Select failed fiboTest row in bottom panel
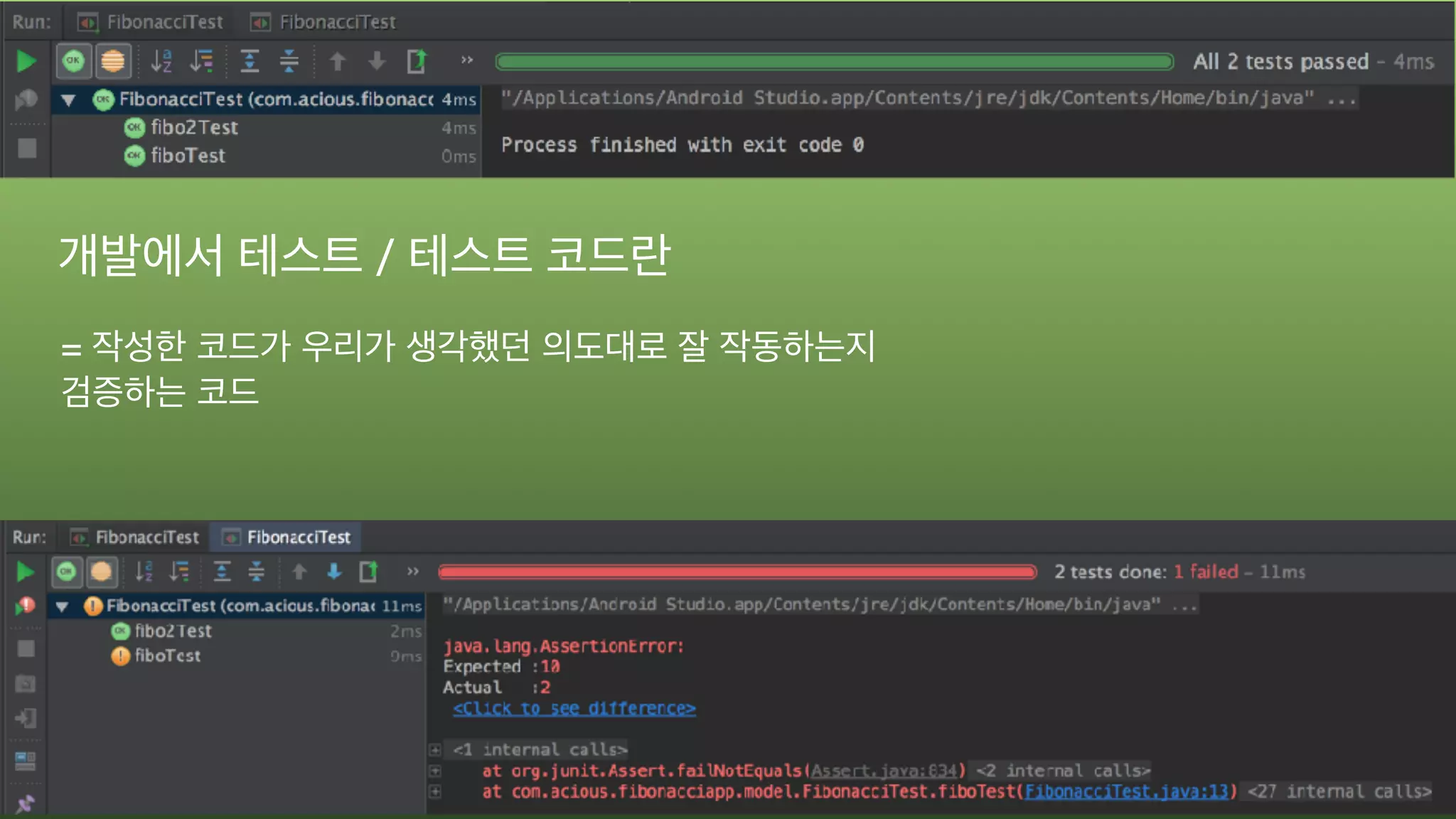This screenshot has height=819, width=1456. (237, 655)
